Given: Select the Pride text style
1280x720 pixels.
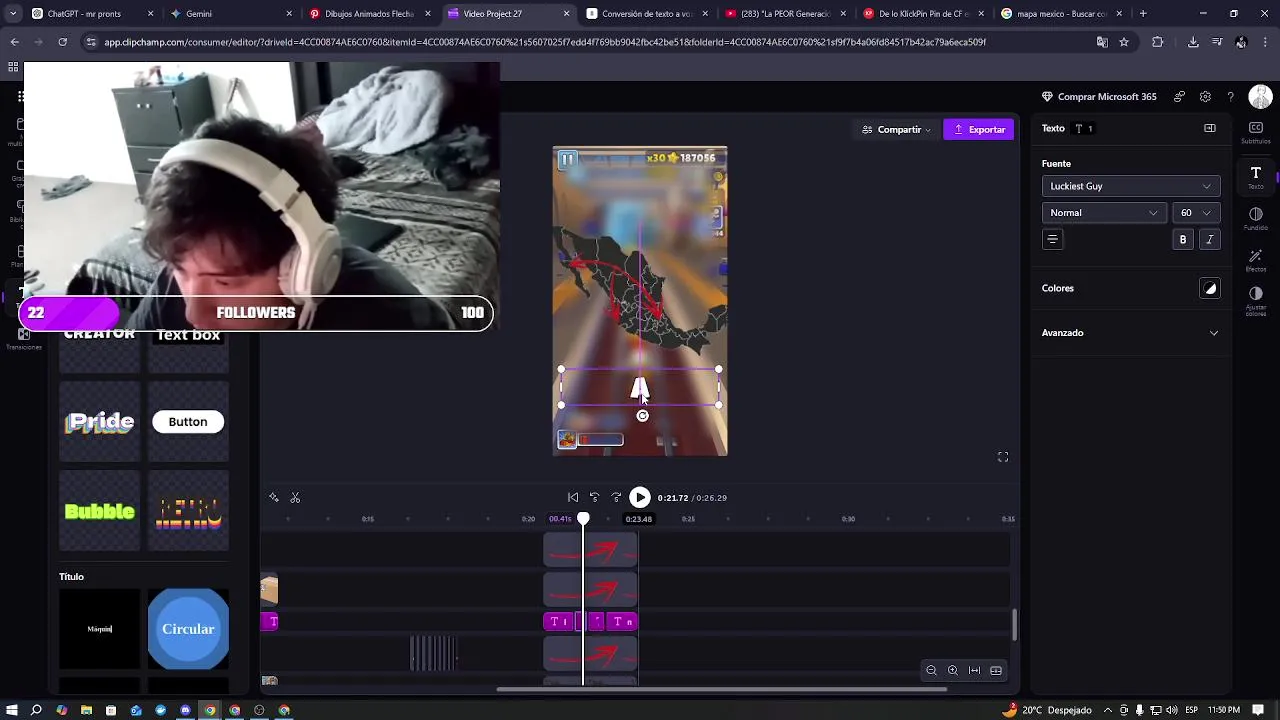Looking at the screenshot, I should click(99, 422).
